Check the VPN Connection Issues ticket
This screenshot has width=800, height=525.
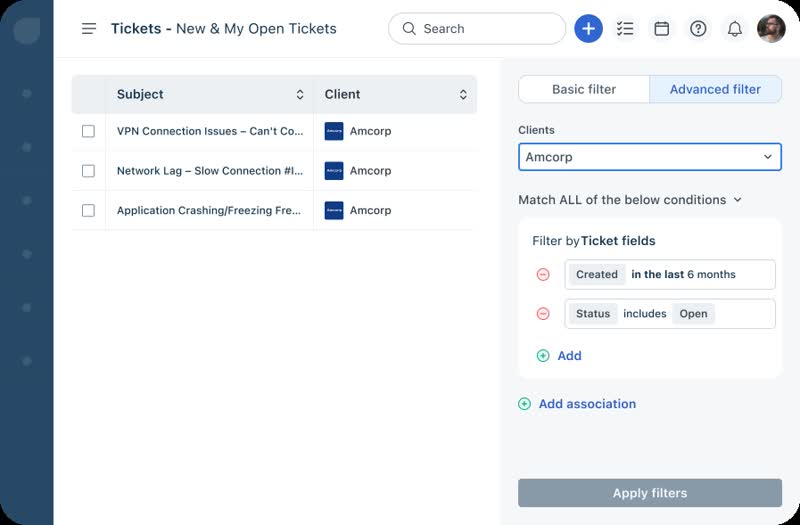click(88, 131)
